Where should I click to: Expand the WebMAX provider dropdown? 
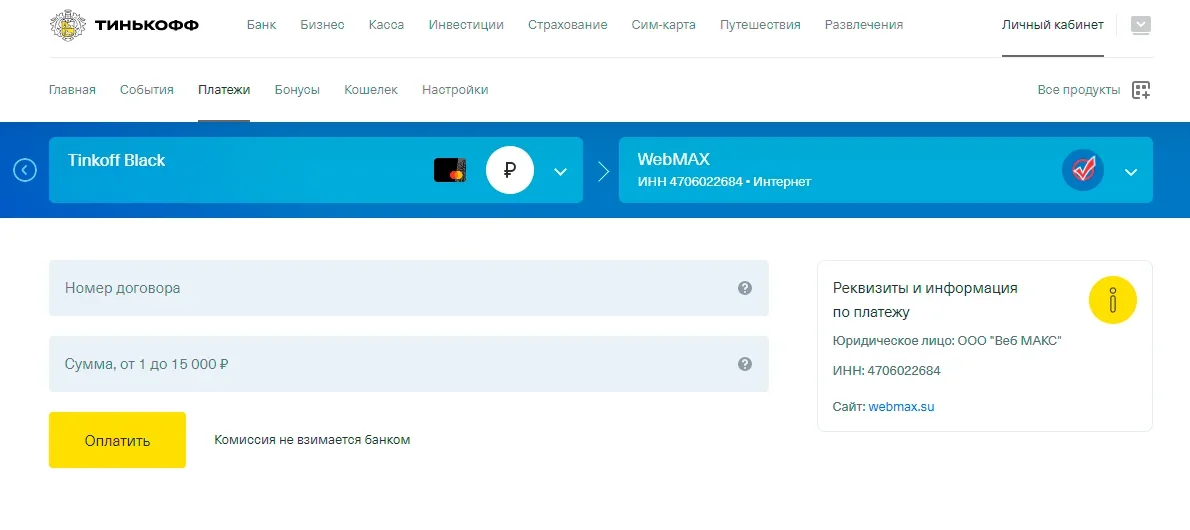(x=1131, y=172)
